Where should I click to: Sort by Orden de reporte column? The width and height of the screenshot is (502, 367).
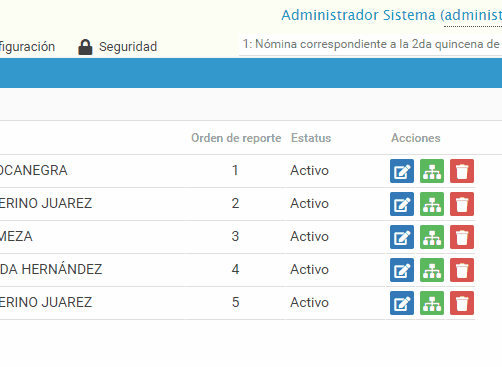point(236,138)
